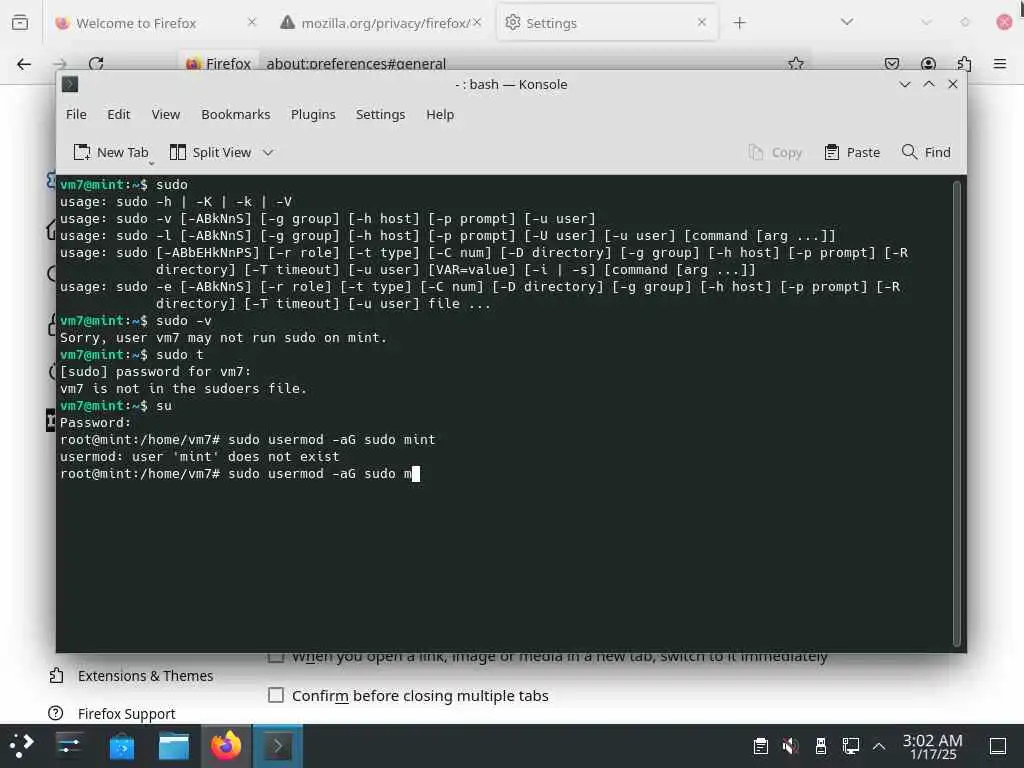The height and width of the screenshot is (768, 1024).
Task: Open Firefox Support link
Action: pyautogui.click(x=112, y=713)
